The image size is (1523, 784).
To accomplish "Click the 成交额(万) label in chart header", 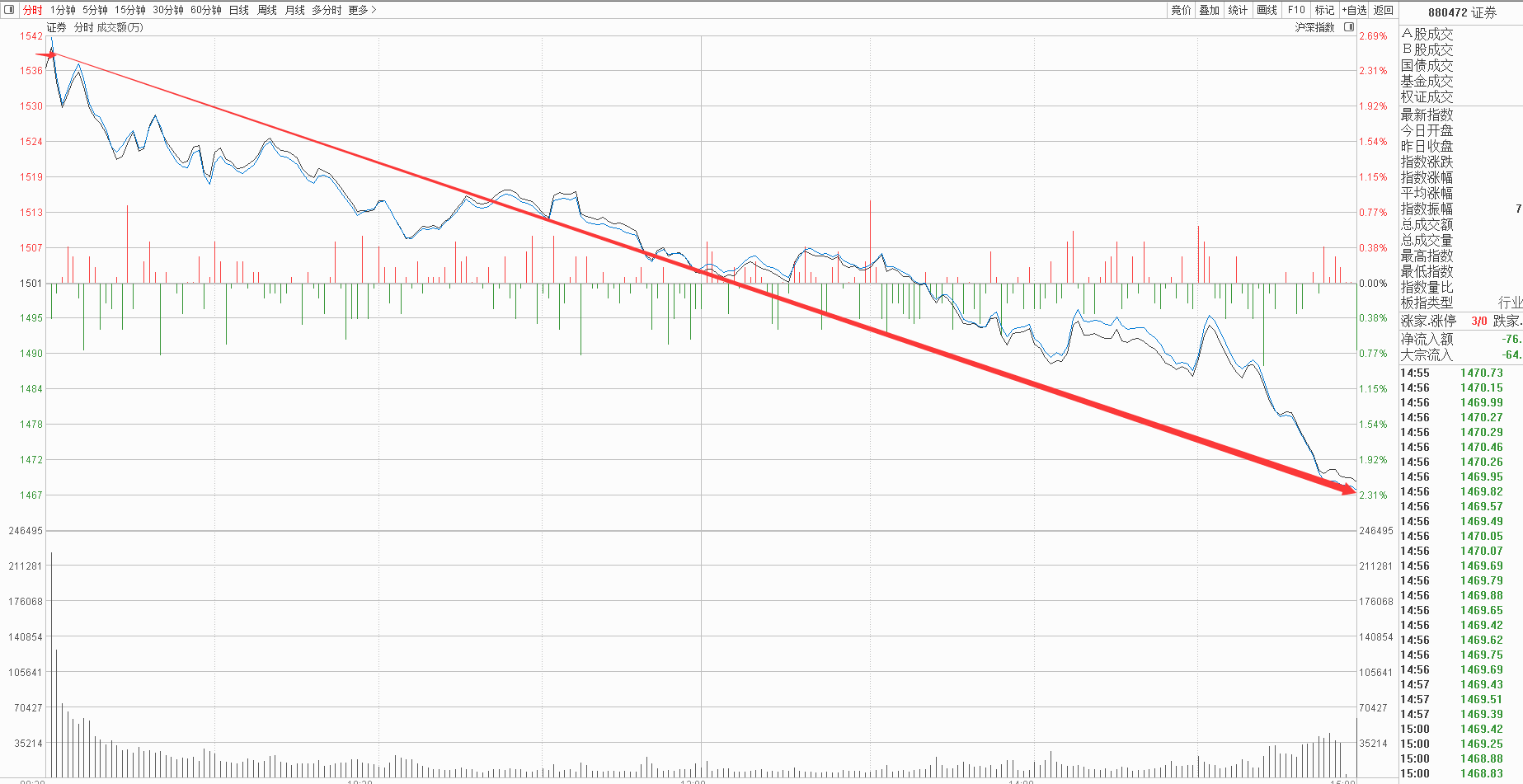I will pyautogui.click(x=120, y=27).
